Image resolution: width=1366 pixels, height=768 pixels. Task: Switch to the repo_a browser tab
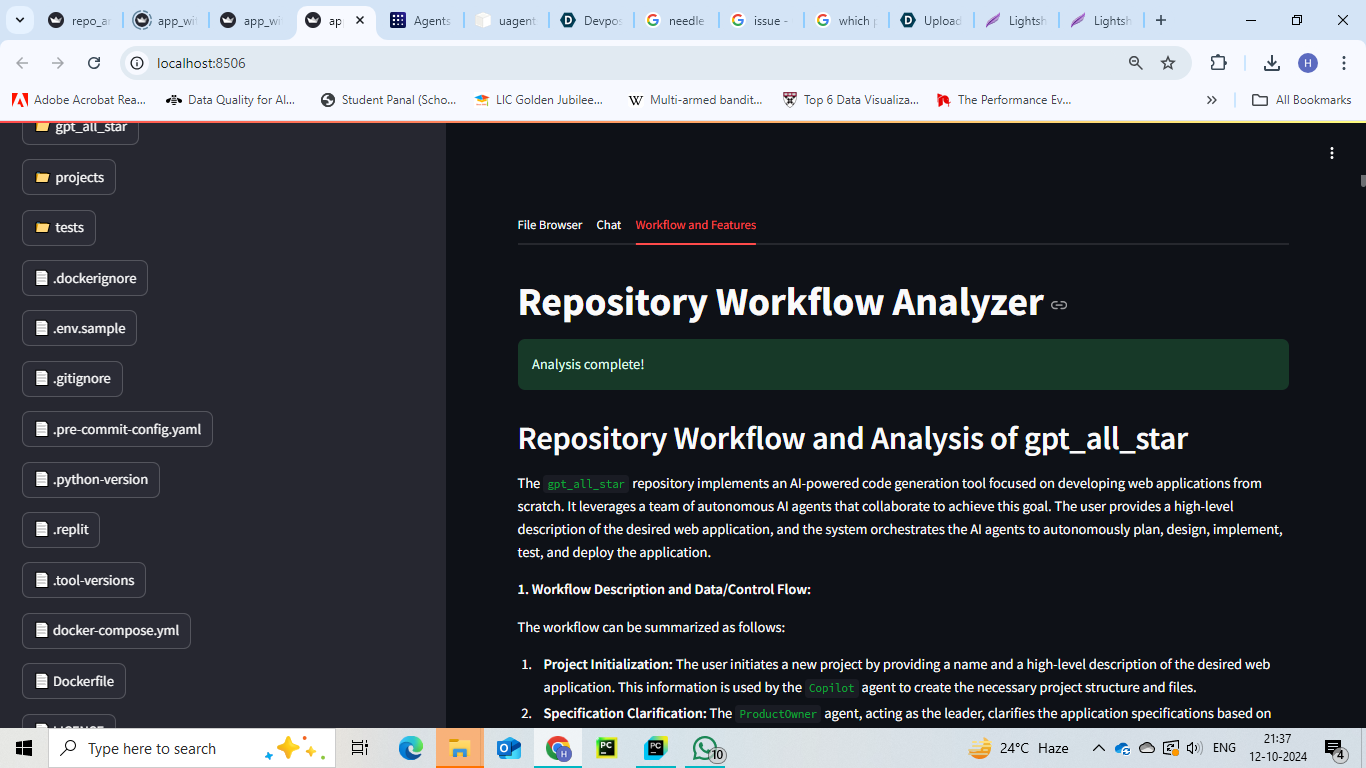coord(82,20)
